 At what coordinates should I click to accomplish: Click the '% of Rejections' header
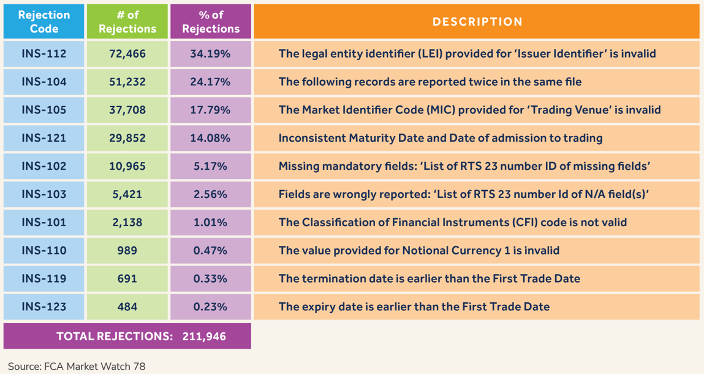coord(211,22)
